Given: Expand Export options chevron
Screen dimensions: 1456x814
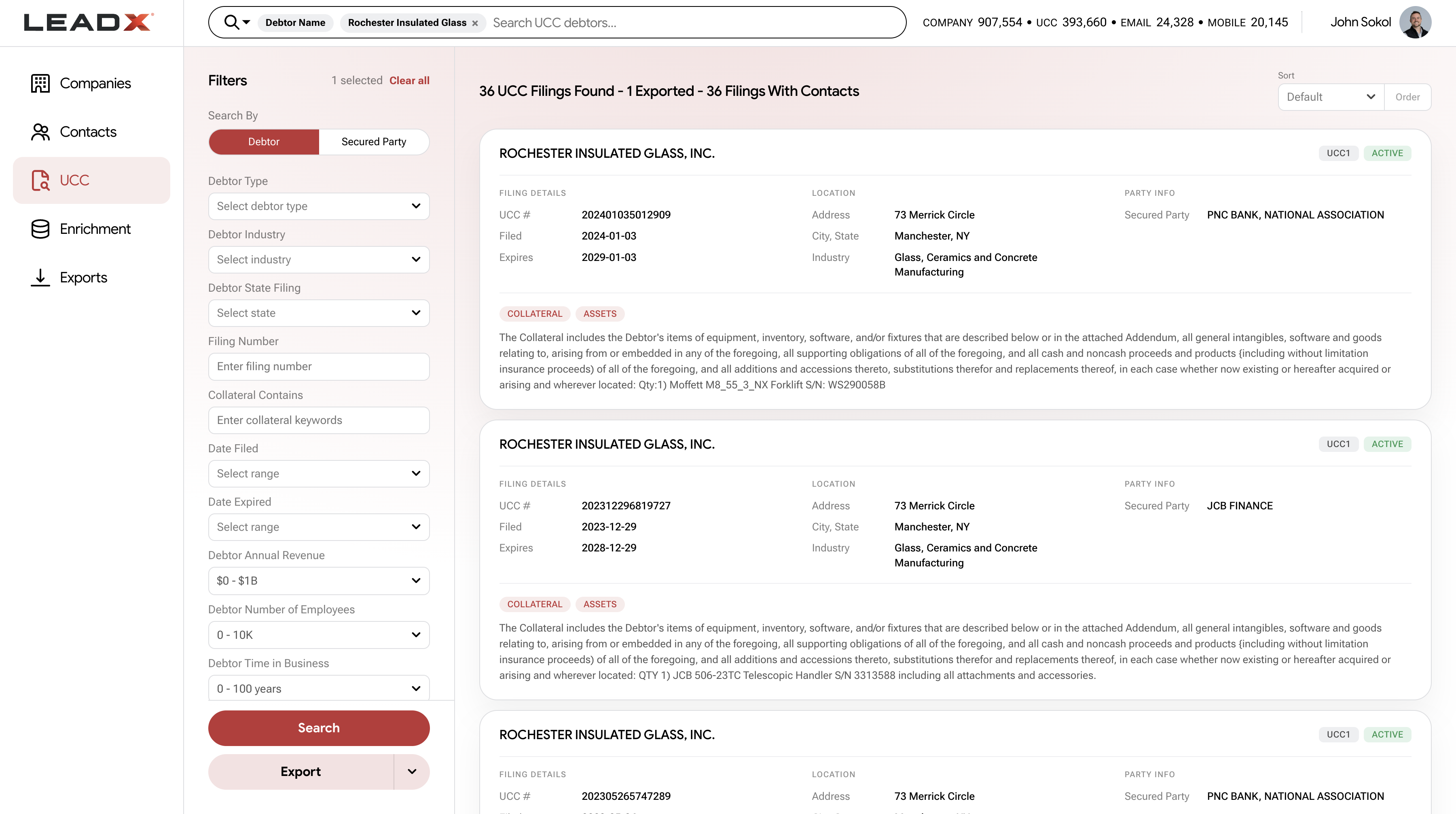Looking at the screenshot, I should (x=412, y=772).
